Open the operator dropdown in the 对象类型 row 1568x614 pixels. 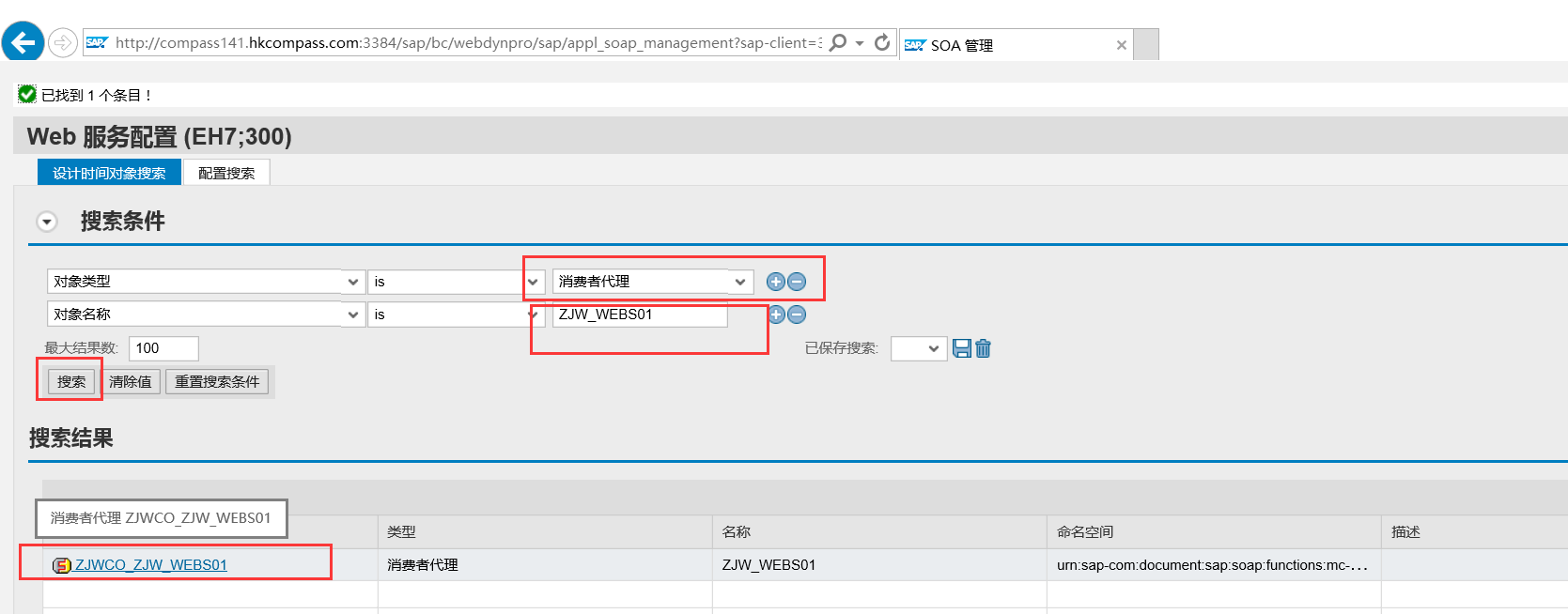[533, 282]
